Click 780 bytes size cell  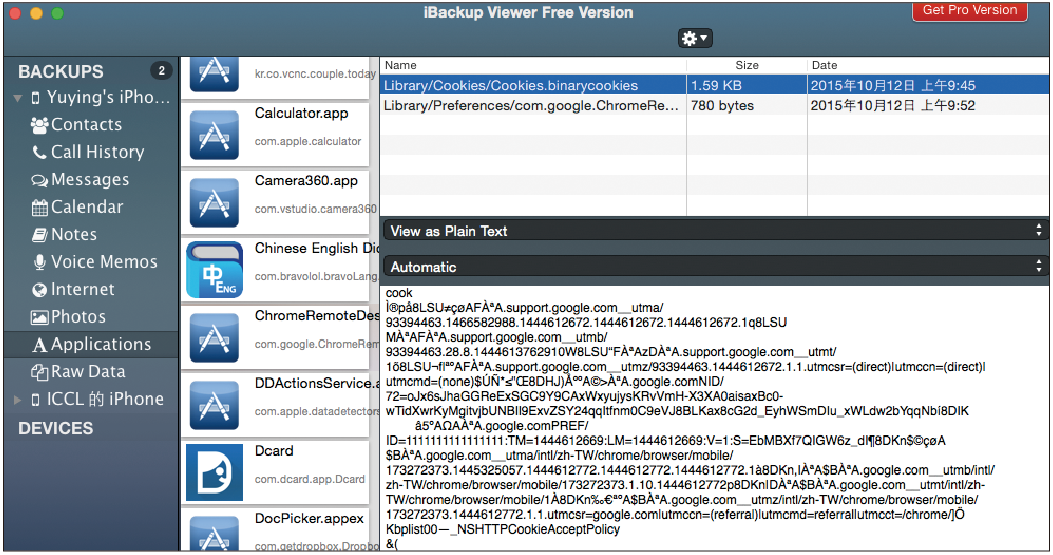[723, 105]
